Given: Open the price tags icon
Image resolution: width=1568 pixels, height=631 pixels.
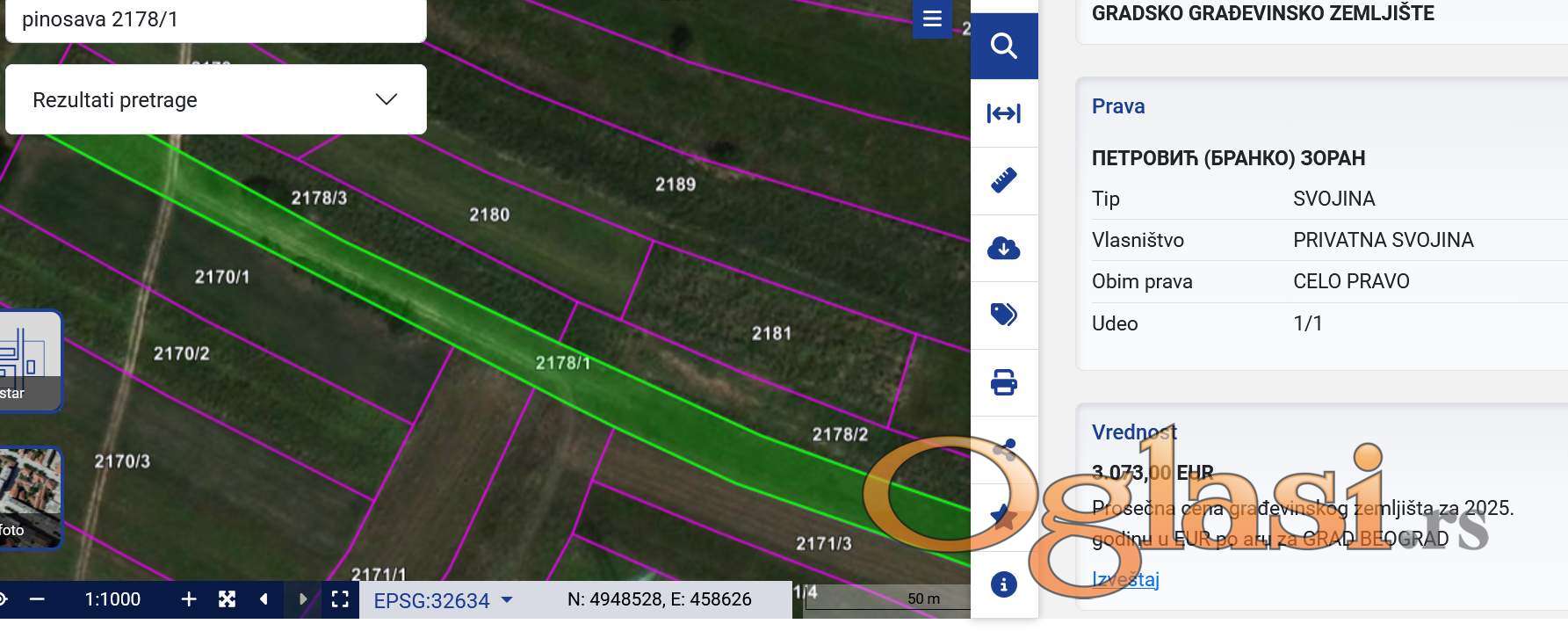Looking at the screenshot, I should tap(1004, 315).
